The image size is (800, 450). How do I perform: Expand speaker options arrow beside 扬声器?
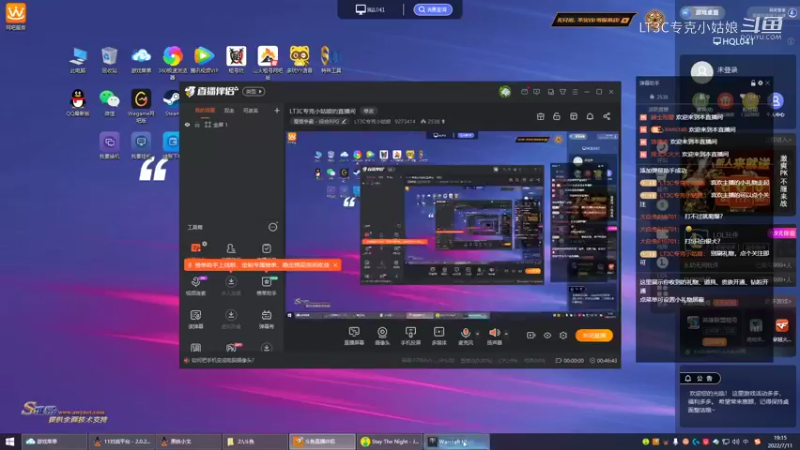click(506, 334)
